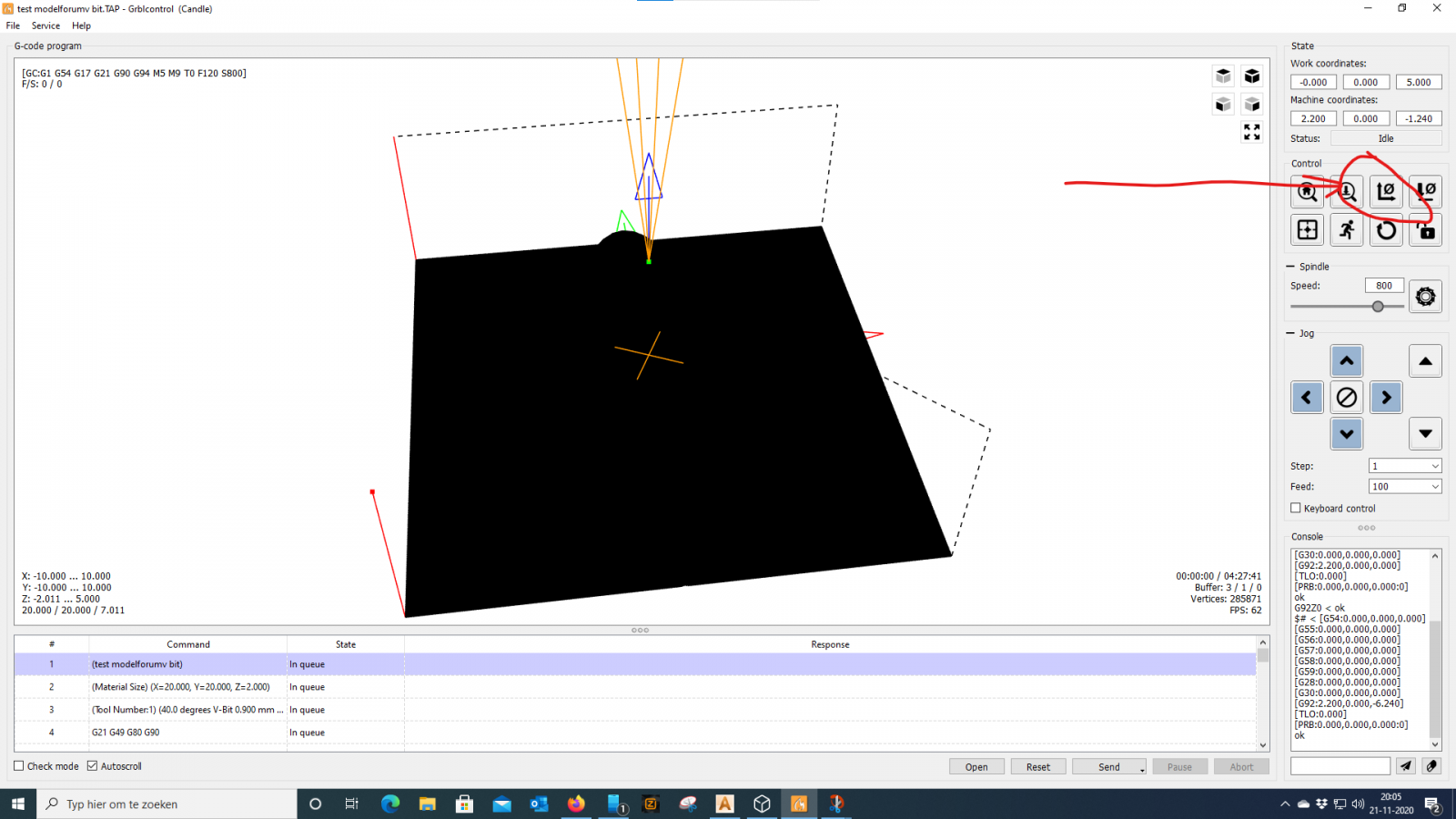Collapse the Spindle panel
The width and height of the screenshot is (1456, 819).
1290,267
